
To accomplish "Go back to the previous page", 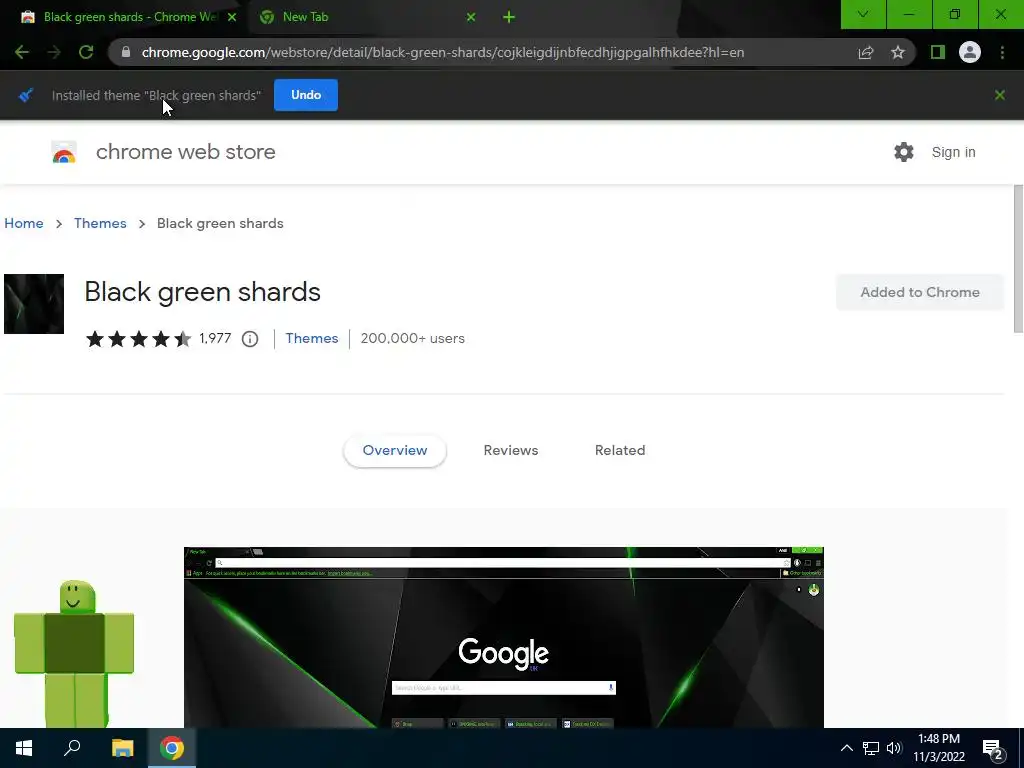I will (22, 52).
